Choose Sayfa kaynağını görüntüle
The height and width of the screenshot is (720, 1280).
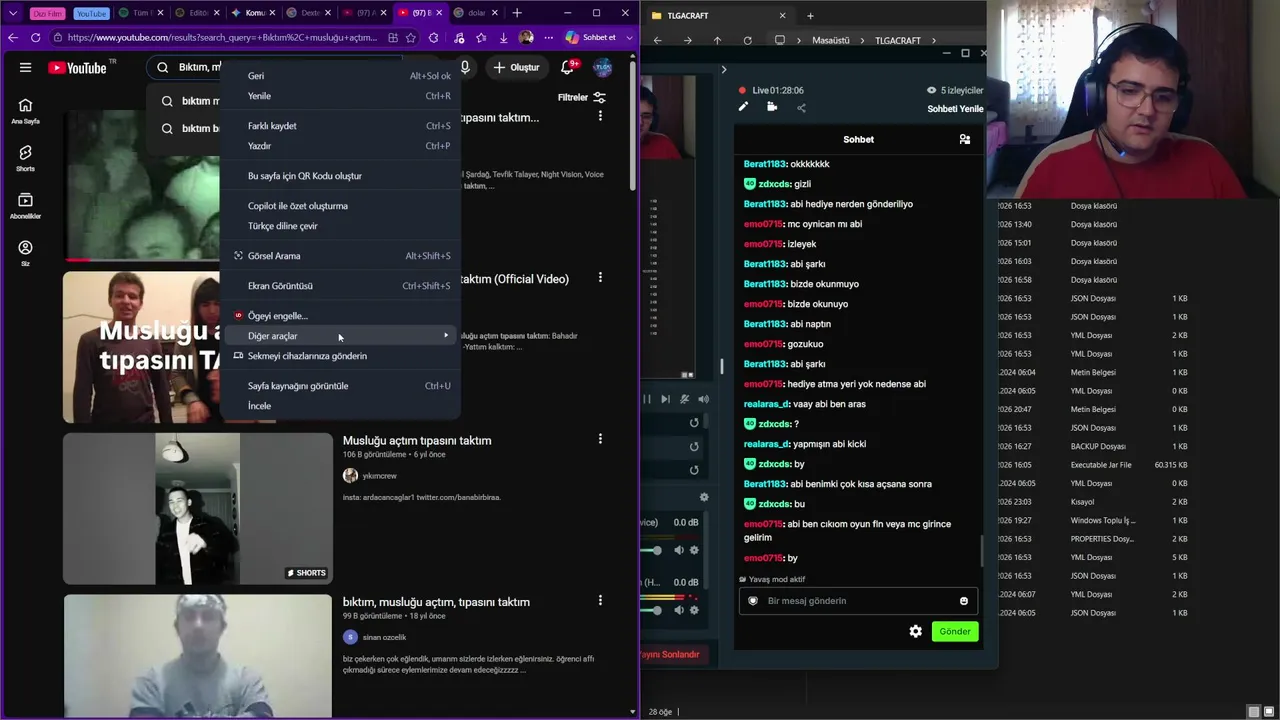pyautogui.click(x=340, y=386)
